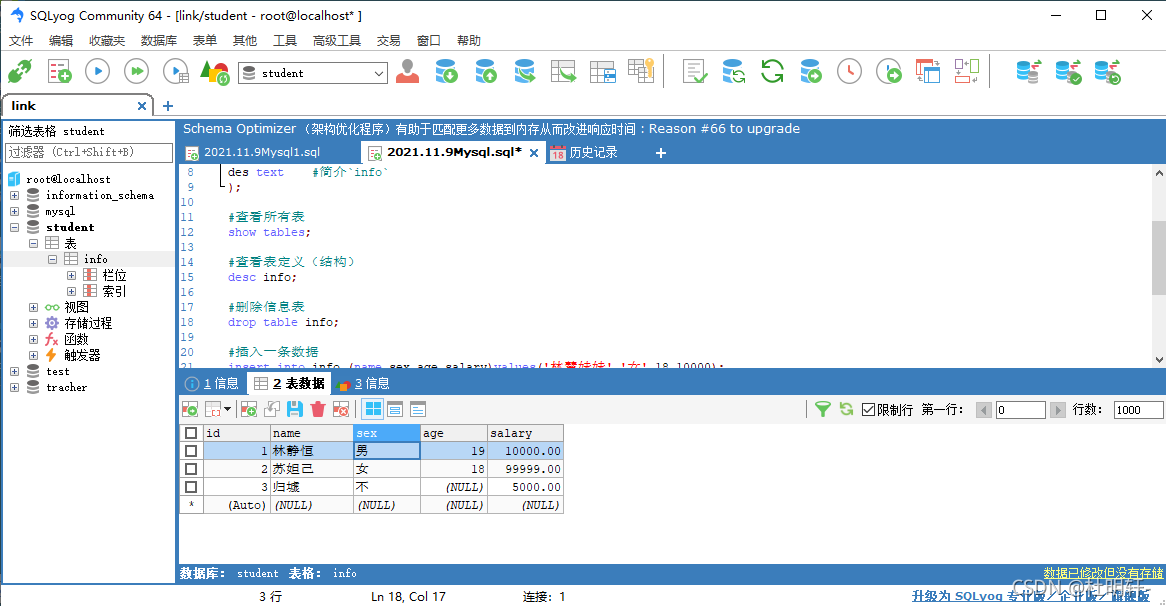1166x606 pixels.
Task: Switch to text view icon
Action: pos(418,409)
